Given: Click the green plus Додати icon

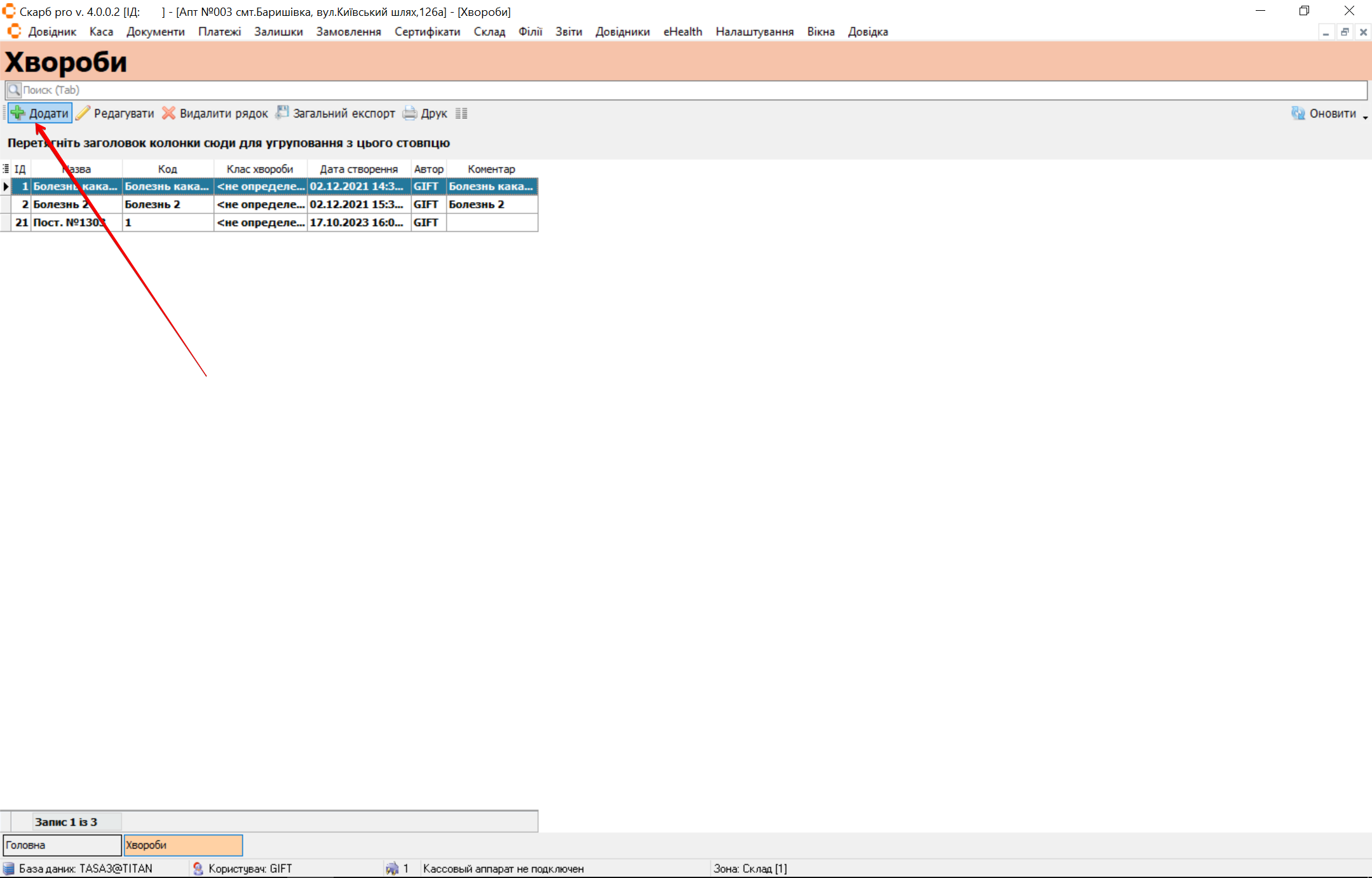Looking at the screenshot, I should (x=18, y=113).
